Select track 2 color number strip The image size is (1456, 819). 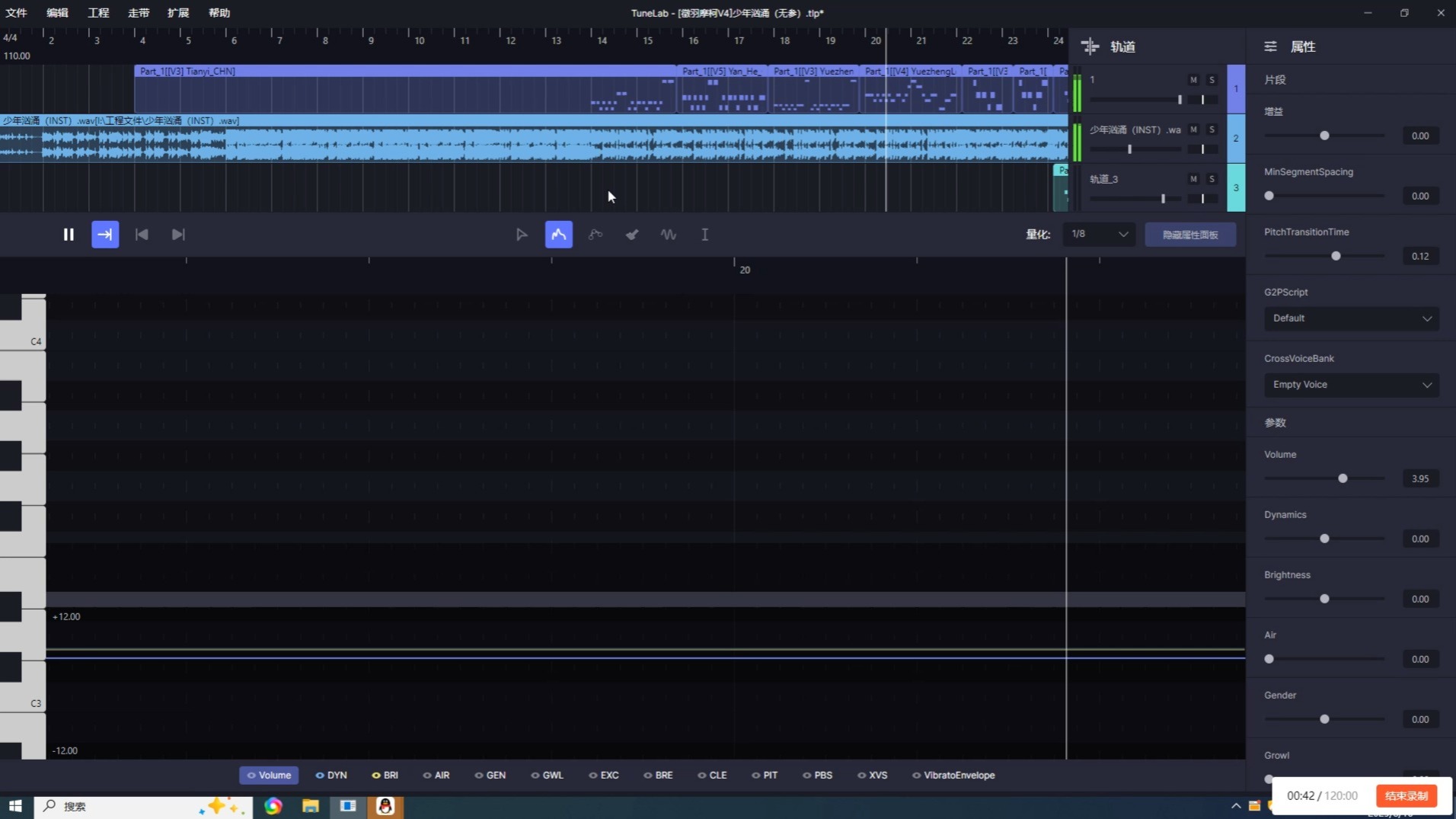click(1236, 139)
